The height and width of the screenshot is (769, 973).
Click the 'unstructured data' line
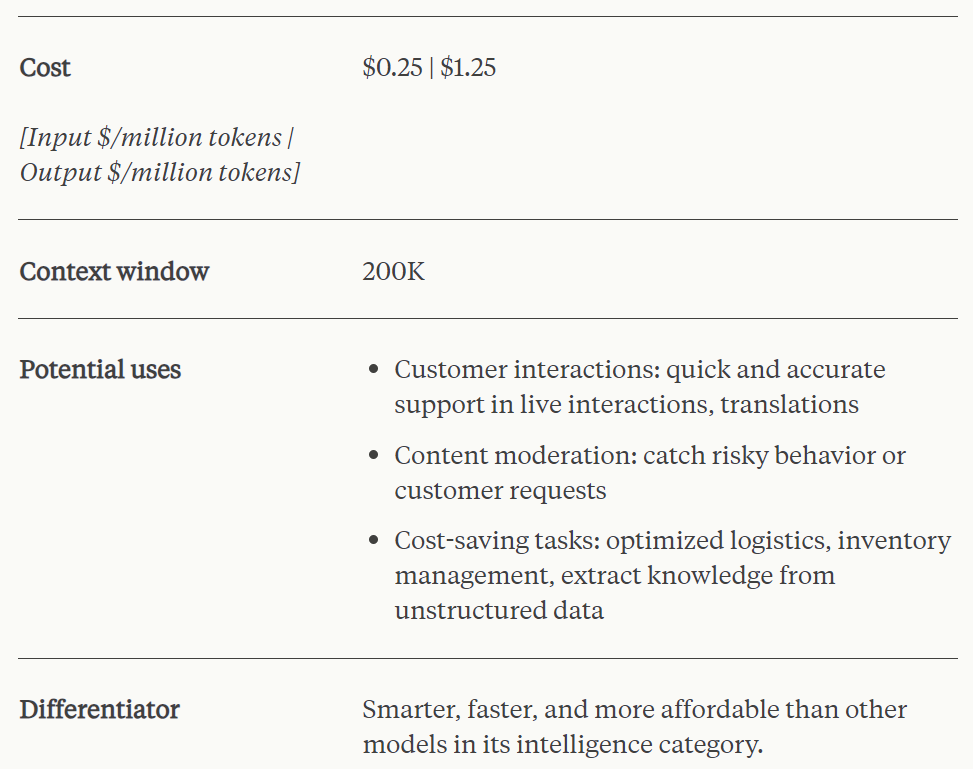(x=498, y=610)
